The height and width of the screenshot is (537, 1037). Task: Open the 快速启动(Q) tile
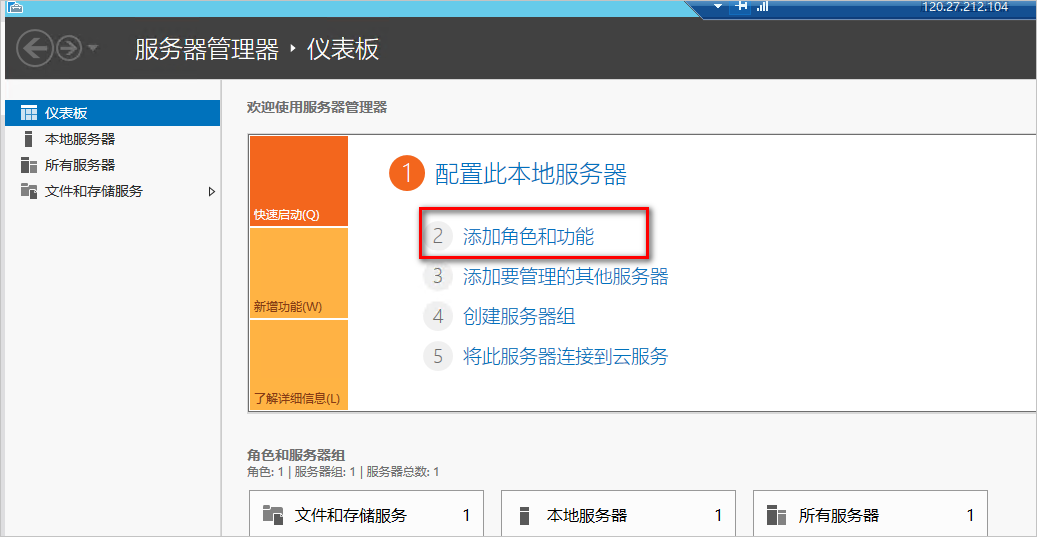298,181
